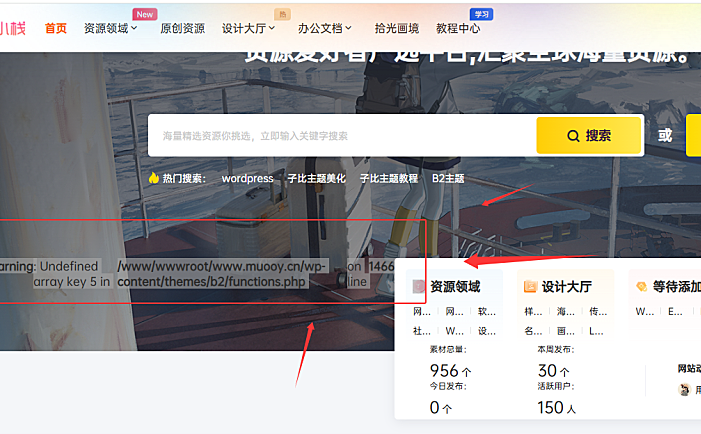Select hot search term B2主题
701x434 pixels.
(x=448, y=178)
